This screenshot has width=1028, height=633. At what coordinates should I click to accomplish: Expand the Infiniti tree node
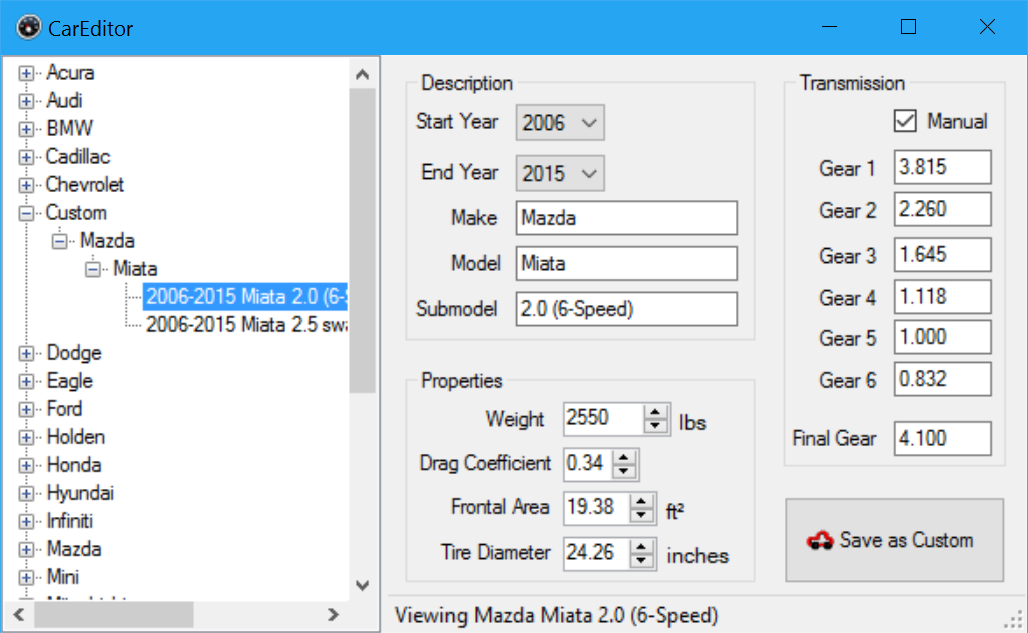click(26, 522)
